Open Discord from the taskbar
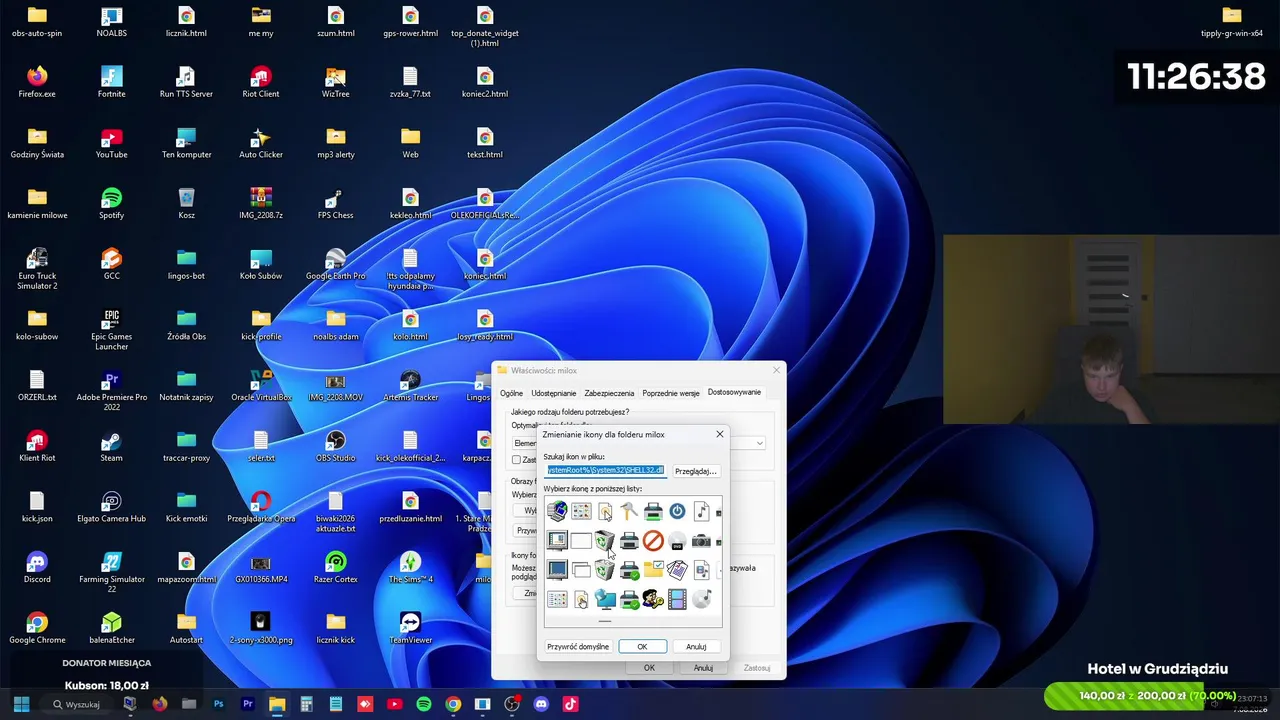The width and height of the screenshot is (1280, 720). click(541, 704)
